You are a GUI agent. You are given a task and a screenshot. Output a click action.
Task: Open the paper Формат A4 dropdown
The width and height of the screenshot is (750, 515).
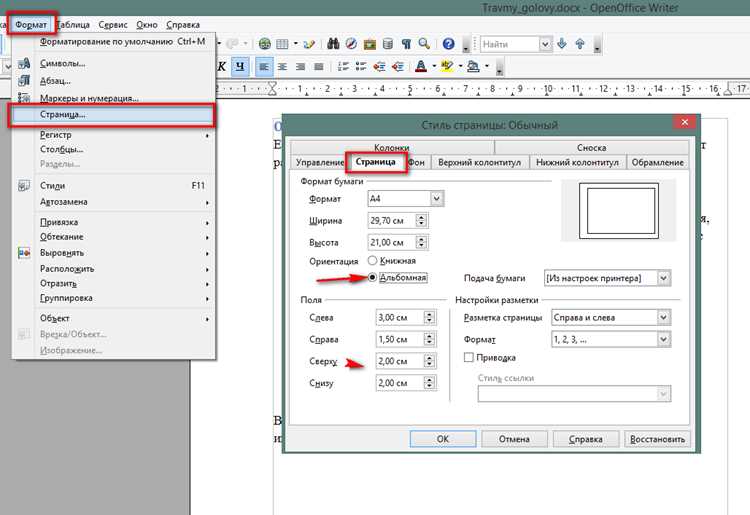tap(436, 198)
